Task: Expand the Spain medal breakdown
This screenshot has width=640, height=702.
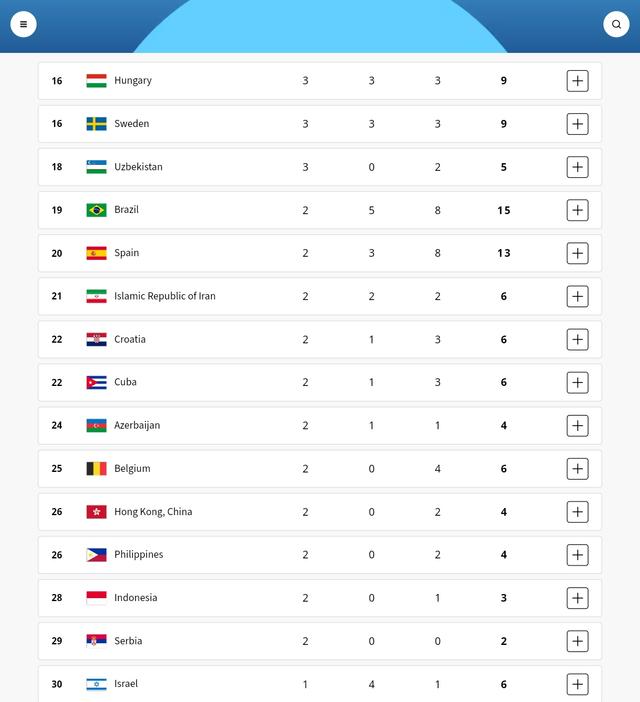Action: coord(577,253)
